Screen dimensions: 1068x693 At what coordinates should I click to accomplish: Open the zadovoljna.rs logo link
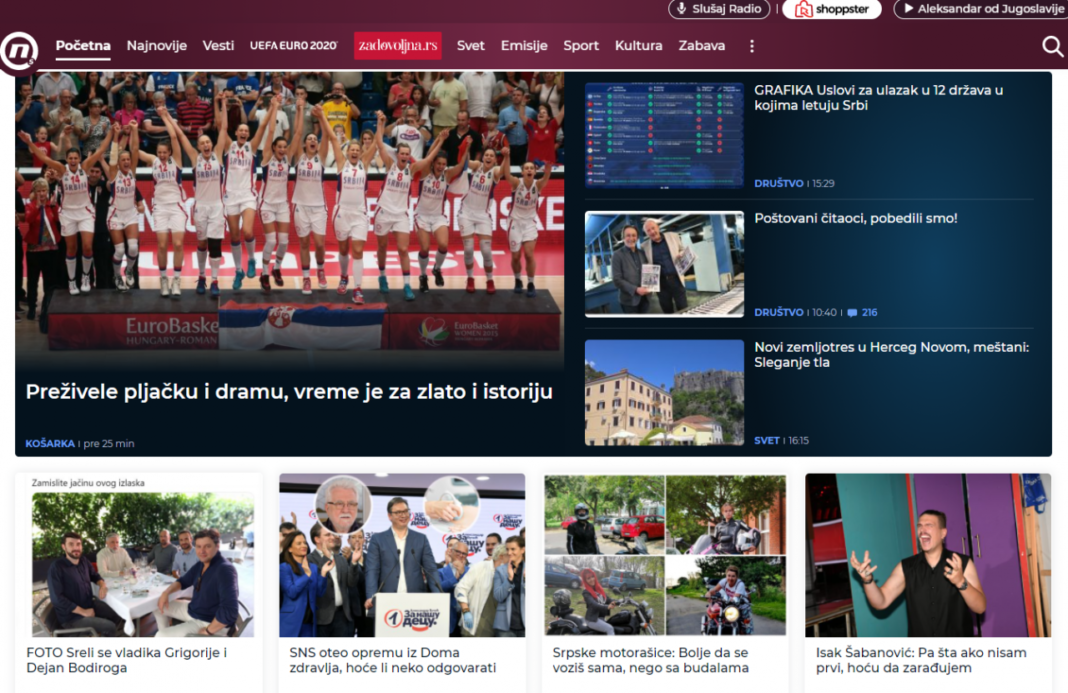click(x=397, y=46)
